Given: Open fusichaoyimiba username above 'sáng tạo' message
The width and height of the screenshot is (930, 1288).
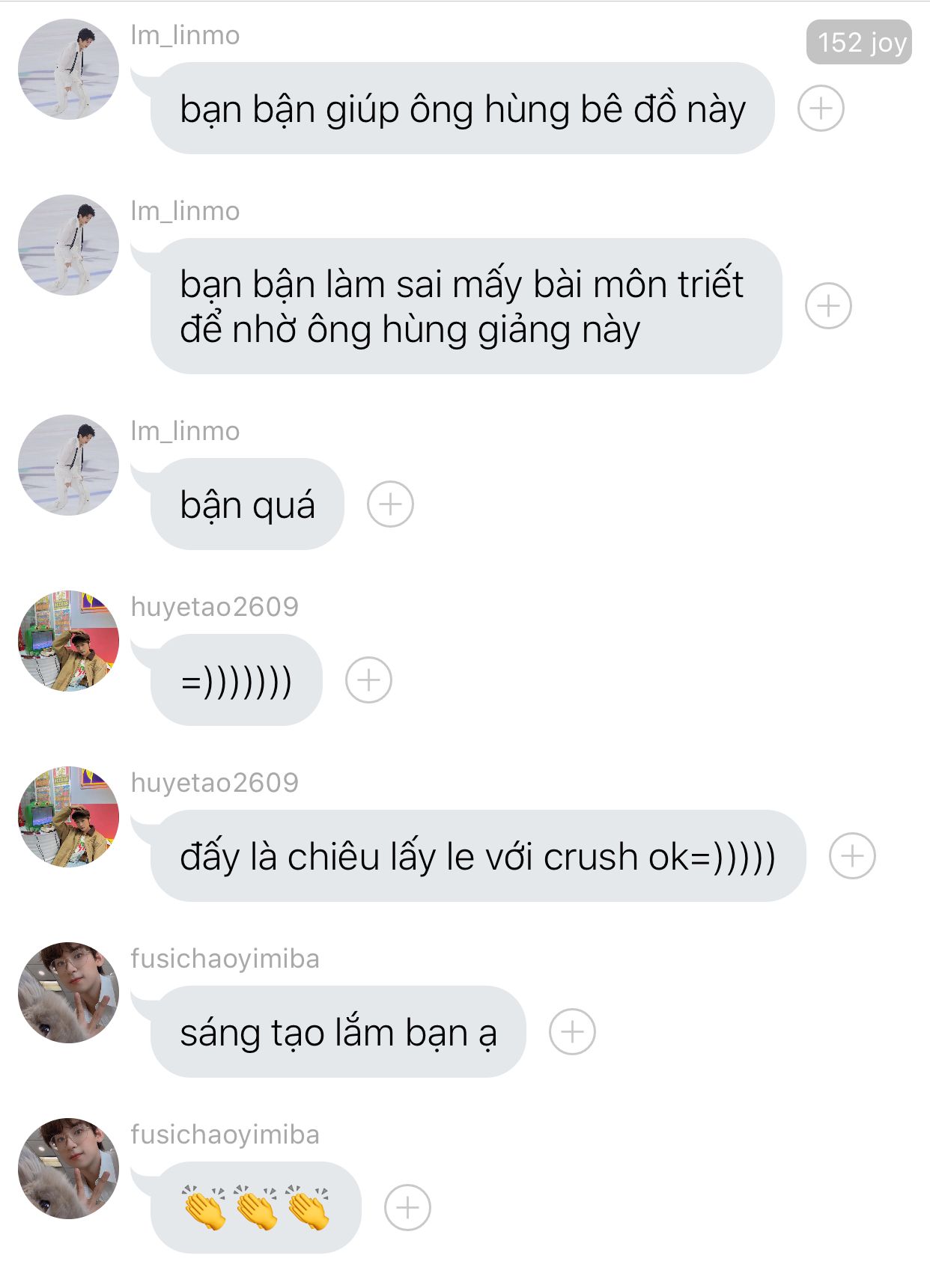Looking at the screenshot, I should coord(225,959).
